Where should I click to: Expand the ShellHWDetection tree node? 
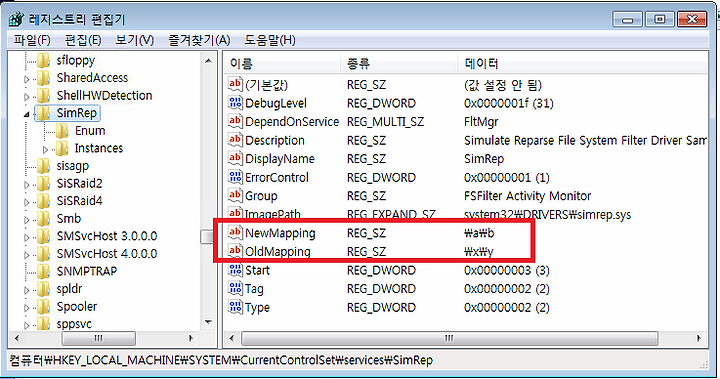point(27,97)
